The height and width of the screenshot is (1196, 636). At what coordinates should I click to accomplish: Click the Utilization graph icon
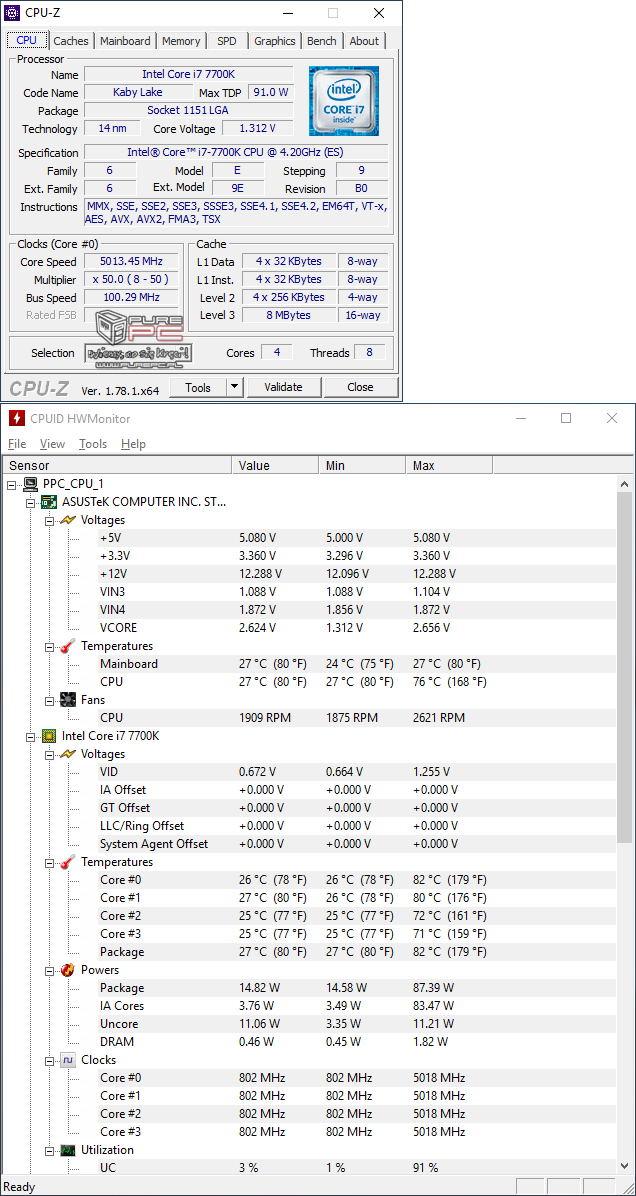coord(68,1150)
